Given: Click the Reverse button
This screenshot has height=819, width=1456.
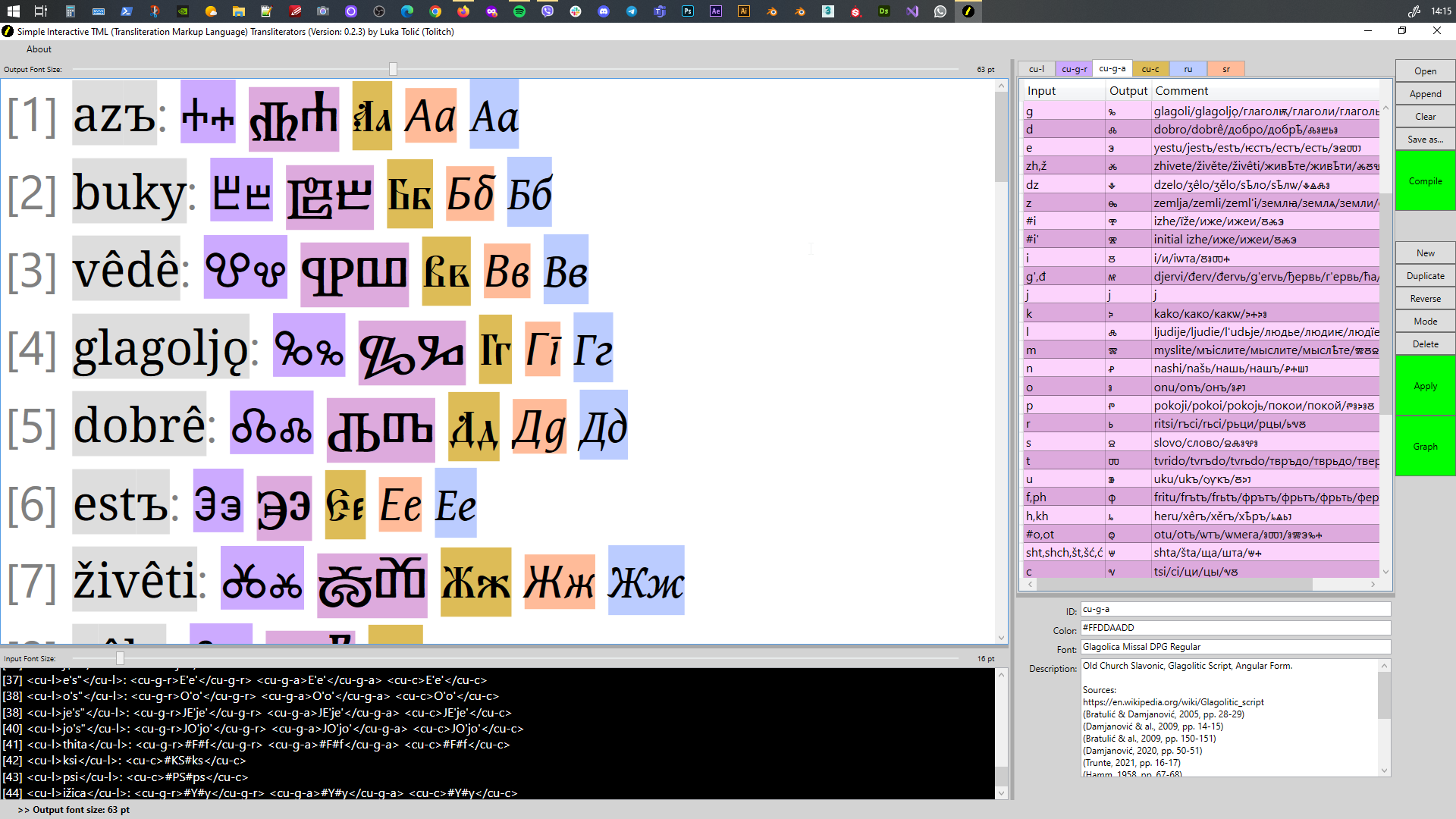Looking at the screenshot, I should click(x=1424, y=298).
